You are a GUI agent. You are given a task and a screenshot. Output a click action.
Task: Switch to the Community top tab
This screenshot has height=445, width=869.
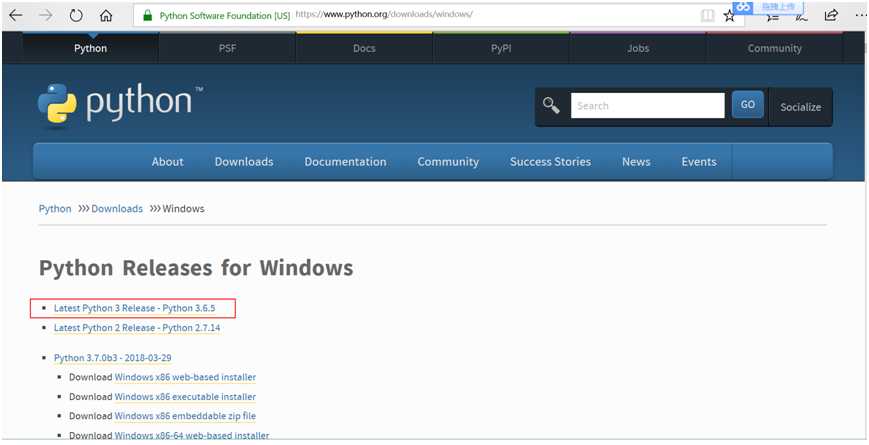(x=774, y=48)
